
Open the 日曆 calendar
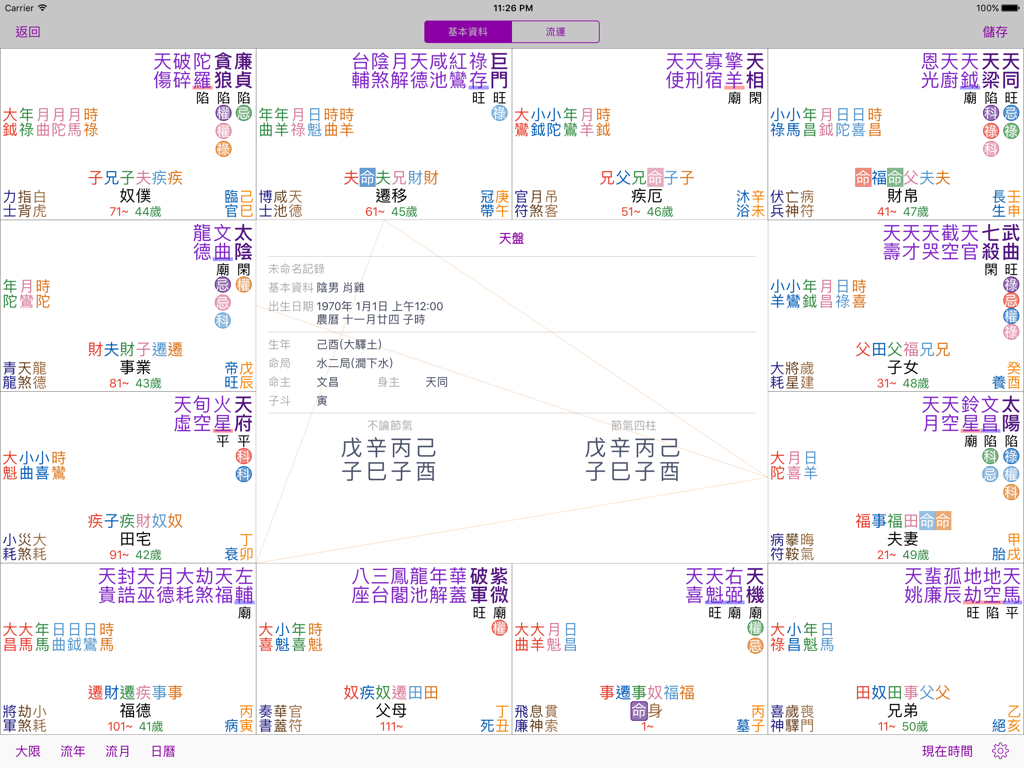tap(162, 751)
